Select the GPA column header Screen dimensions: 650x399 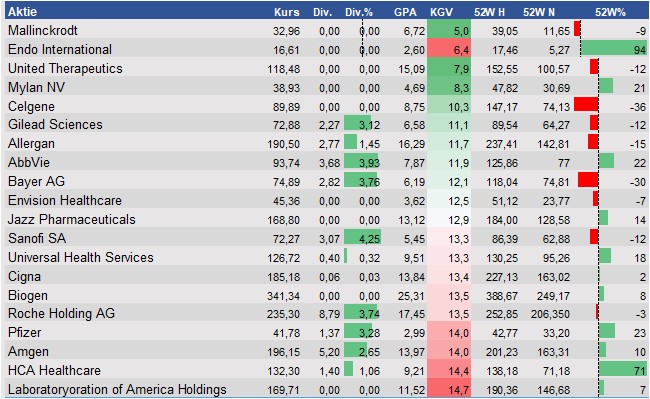[405, 12]
